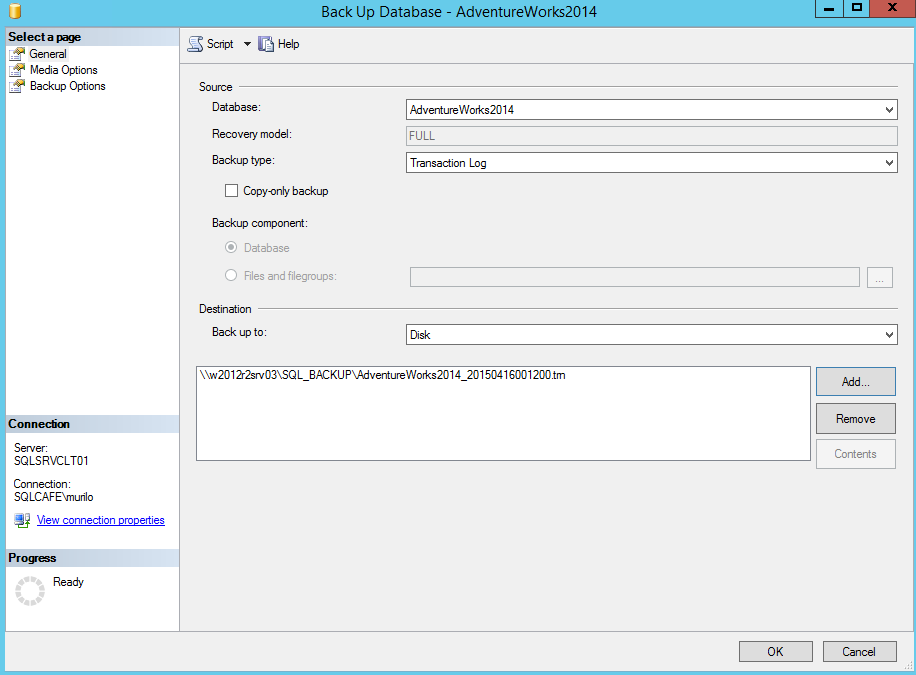
Task: Click the Ready progress status text
Action: [x=68, y=582]
